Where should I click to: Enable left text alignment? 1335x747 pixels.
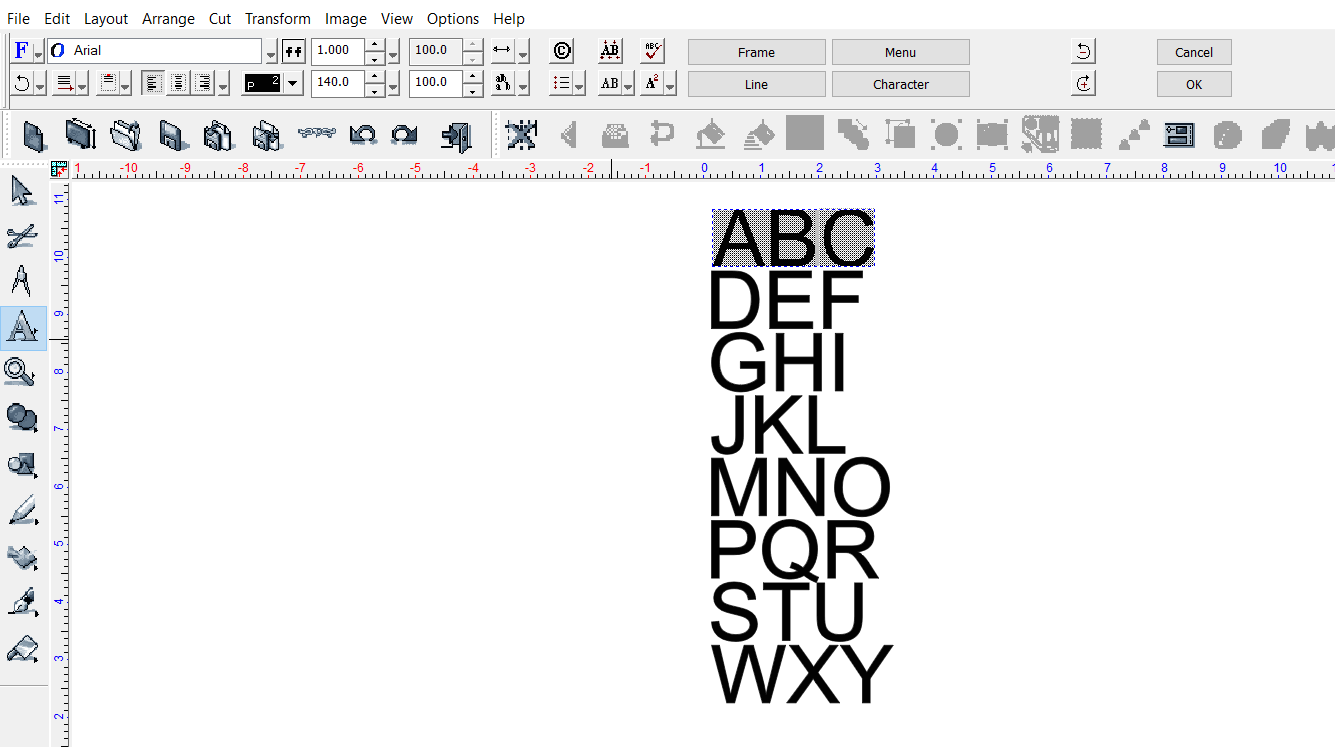pos(153,83)
